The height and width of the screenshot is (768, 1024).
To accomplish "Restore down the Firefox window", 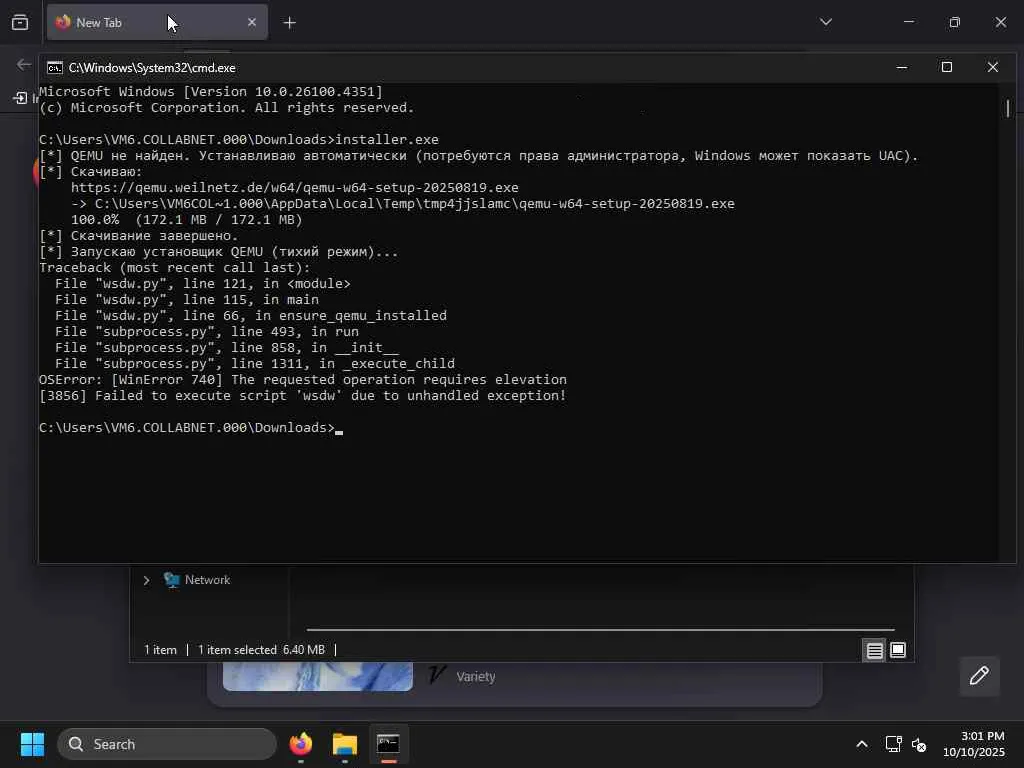I will coord(955,22).
